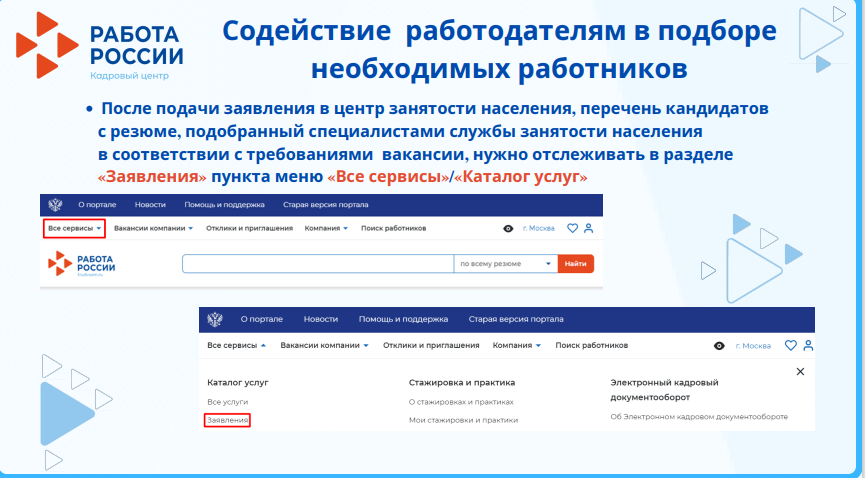The height and width of the screenshot is (478, 866).
Task: Expand Компания dropdown in lower portal
Action: coord(517,345)
